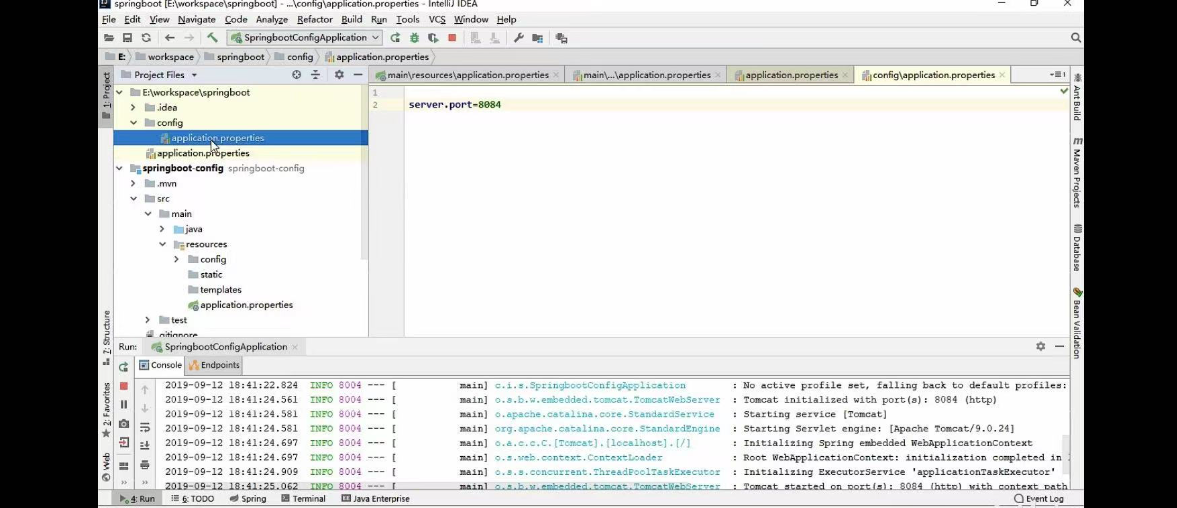Open the run configuration dropdown SpringbootConfigApplication
Image resolution: width=1177 pixels, height=508 pixels.
pyautogui.click(x=306, y=38)
